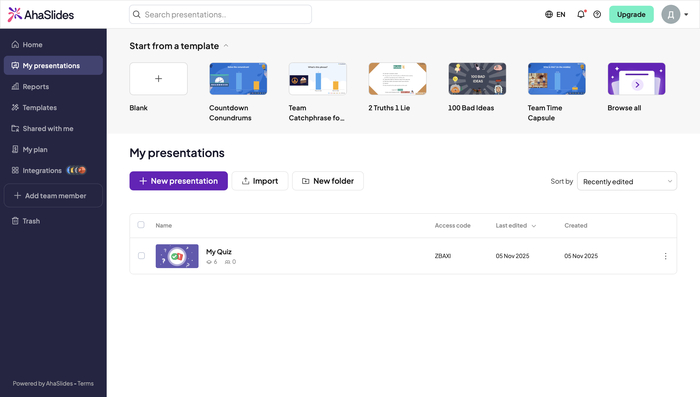Expand the user avatar account menu
Image resolution: width=700 pixels, height=397 pixels.
click(675, 14)
